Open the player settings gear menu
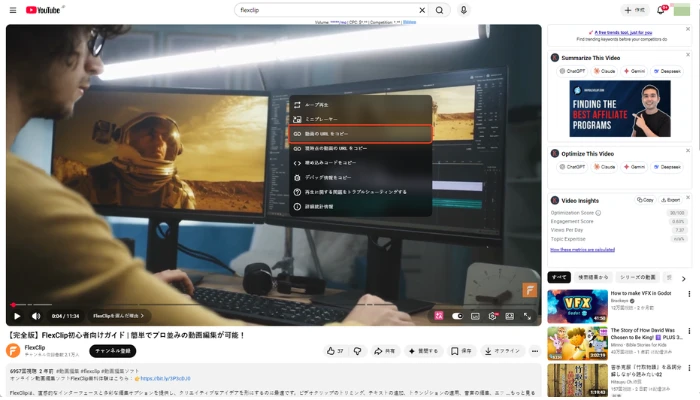Viewport: 700px width, 400px height. (493, 316)
